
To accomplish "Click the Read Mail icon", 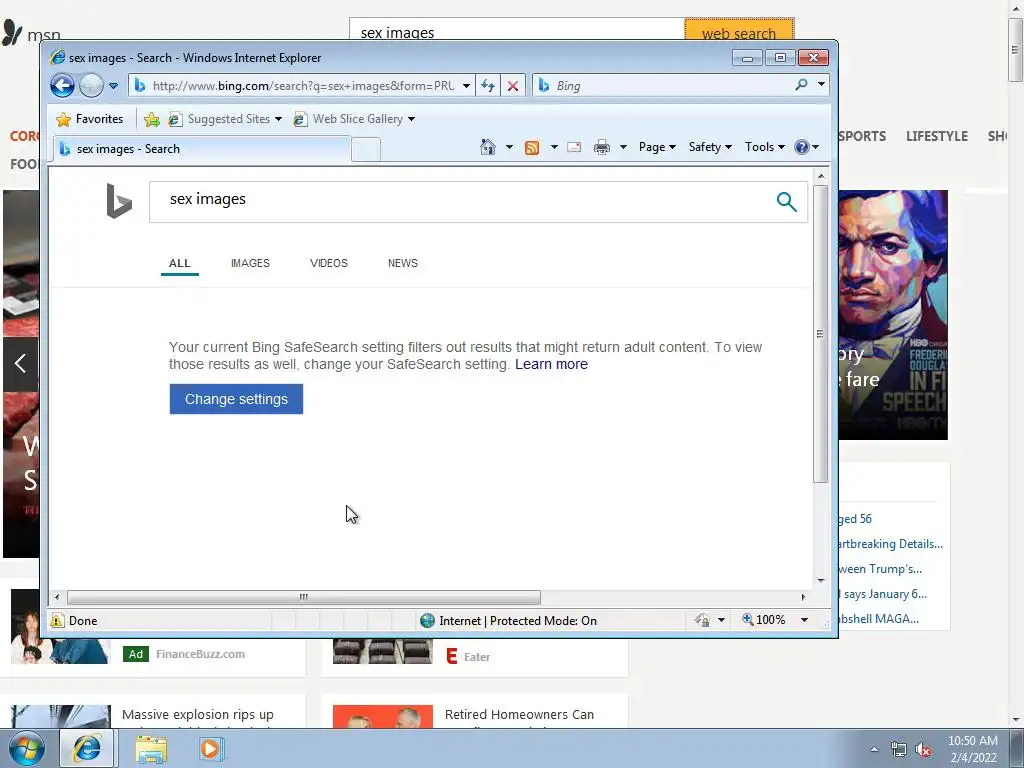I will point(574,147).
